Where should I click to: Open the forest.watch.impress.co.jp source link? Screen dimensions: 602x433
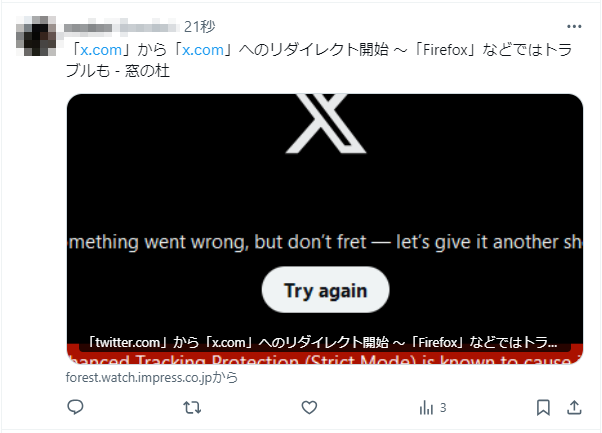[x=152, y=377]
